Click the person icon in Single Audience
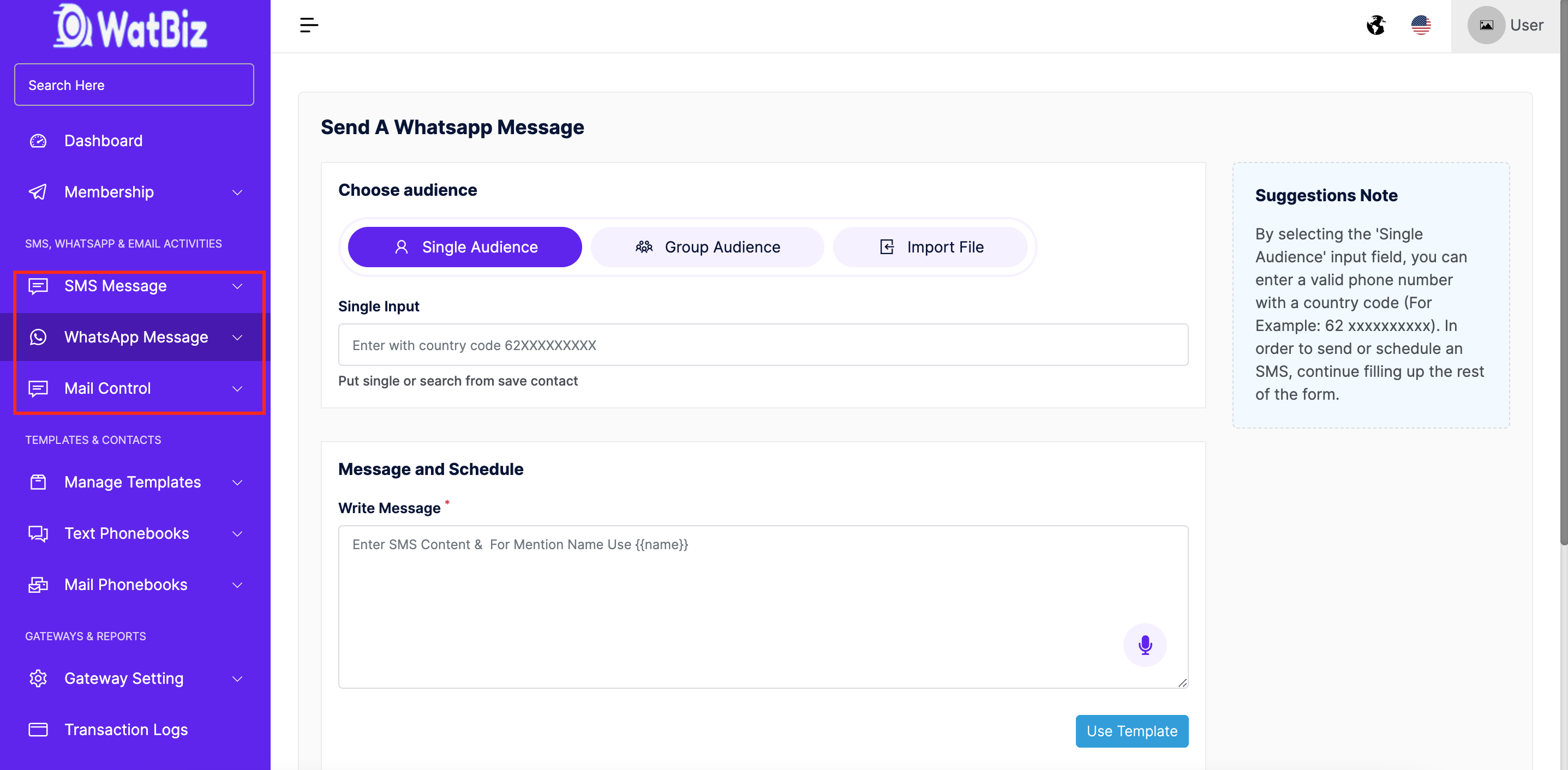The height and width of the screenshot is (770, 1568). point(401,247)
